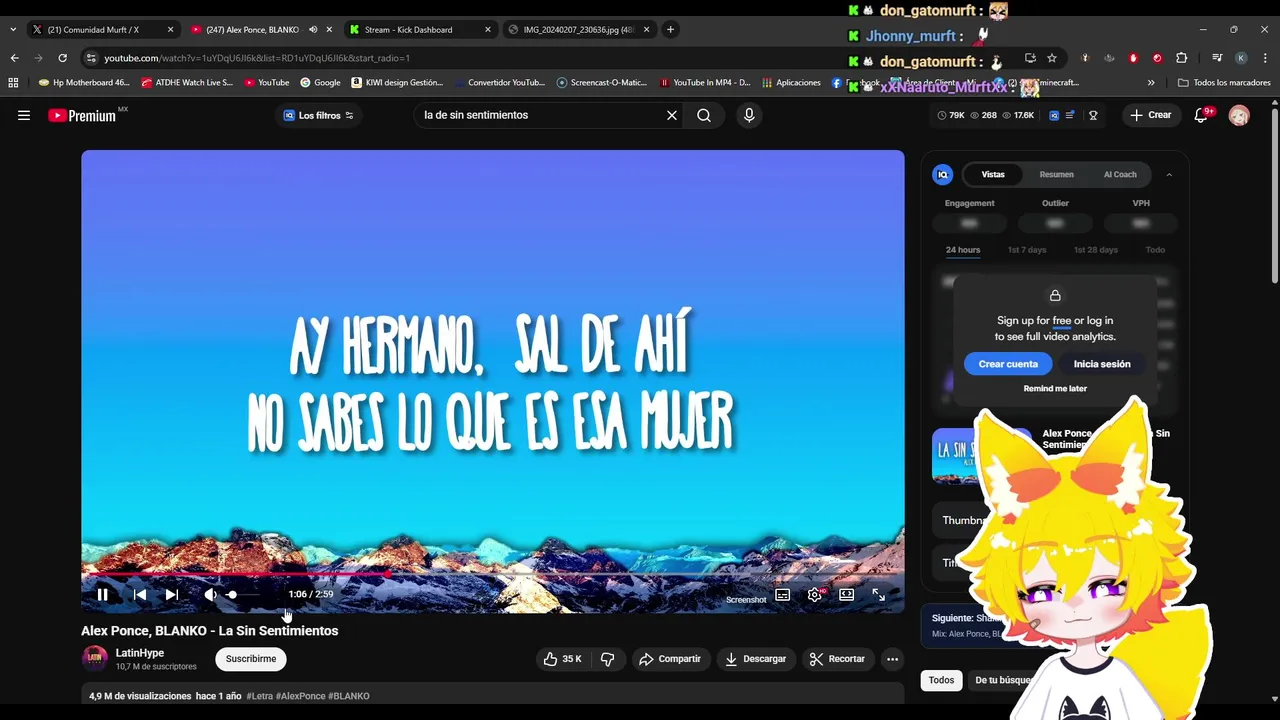
Task: Click Crear cuenta button
Action: click(1008, 364)
